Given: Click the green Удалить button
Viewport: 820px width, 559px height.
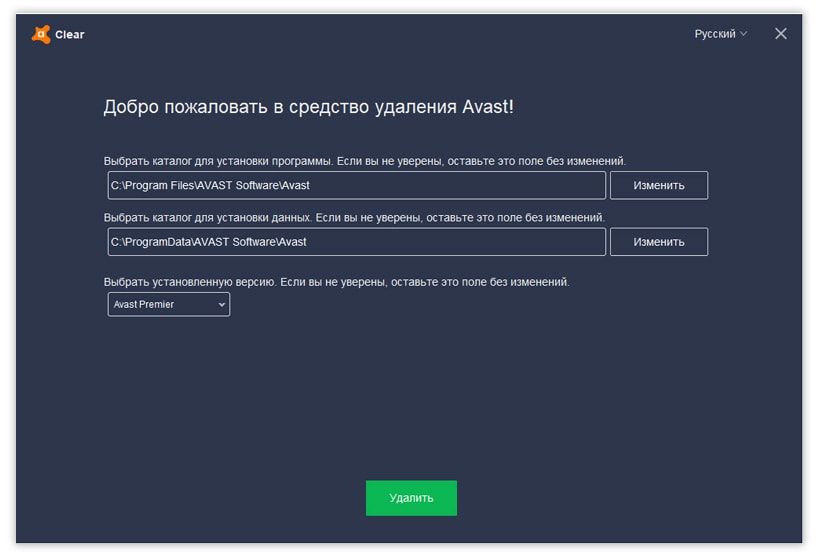Looking at the screenshot, I should click(411, 498).
